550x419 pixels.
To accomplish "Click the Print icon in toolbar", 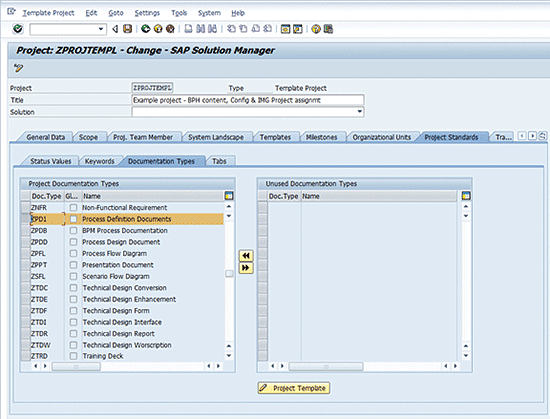I will [x=188, y=29].
